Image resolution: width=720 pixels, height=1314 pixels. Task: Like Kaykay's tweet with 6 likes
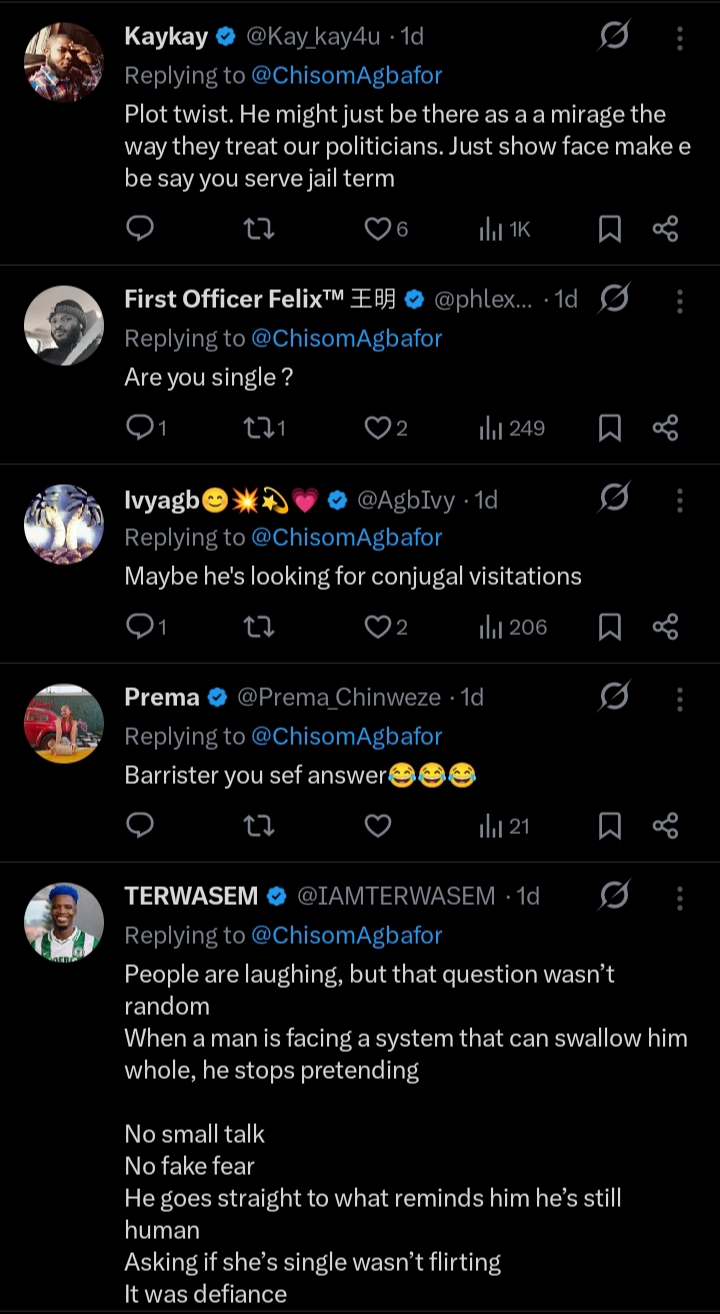tap(377, 229)
